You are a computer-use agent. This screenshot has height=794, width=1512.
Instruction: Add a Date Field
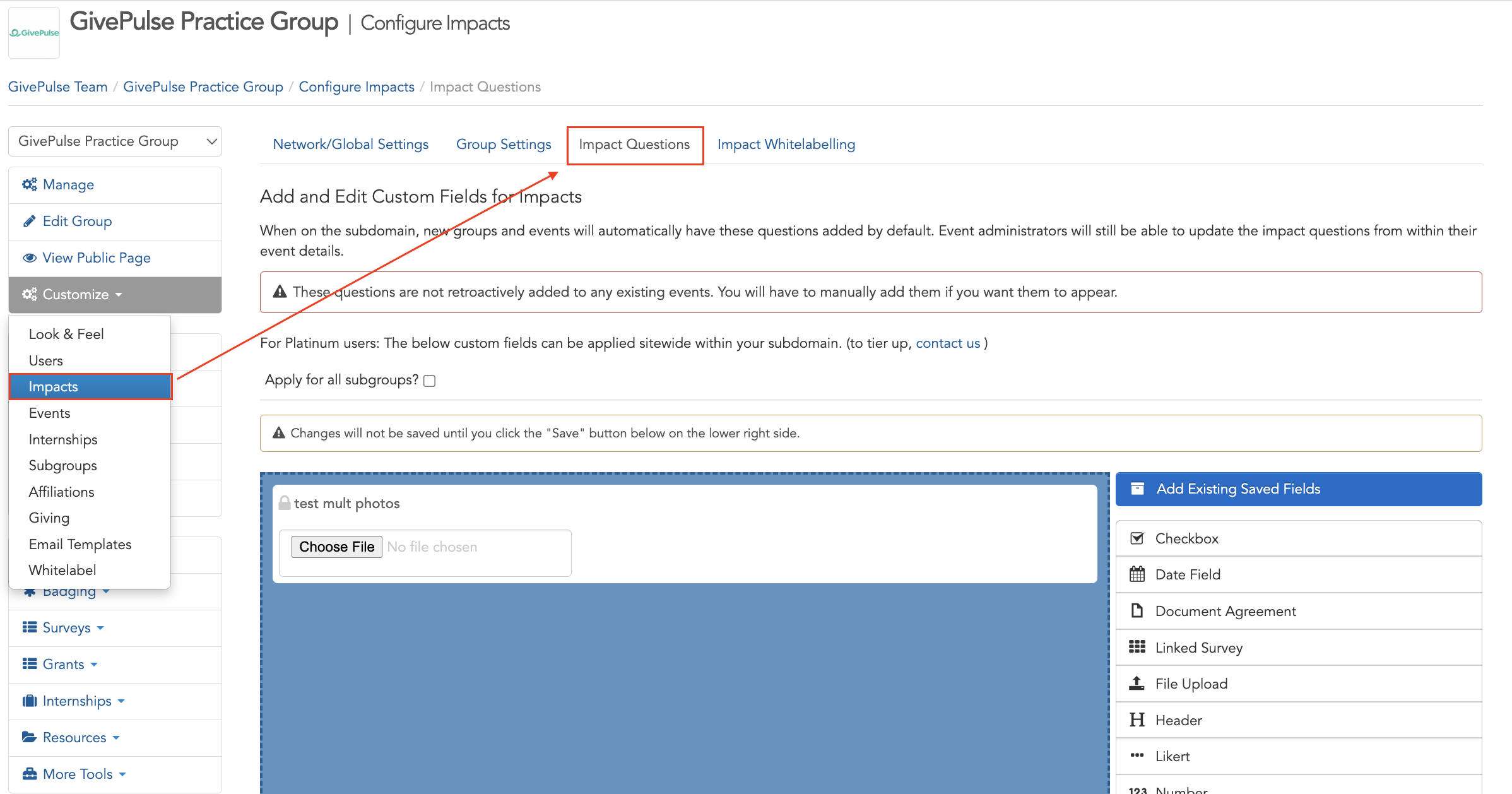(x=1299, y=574)
